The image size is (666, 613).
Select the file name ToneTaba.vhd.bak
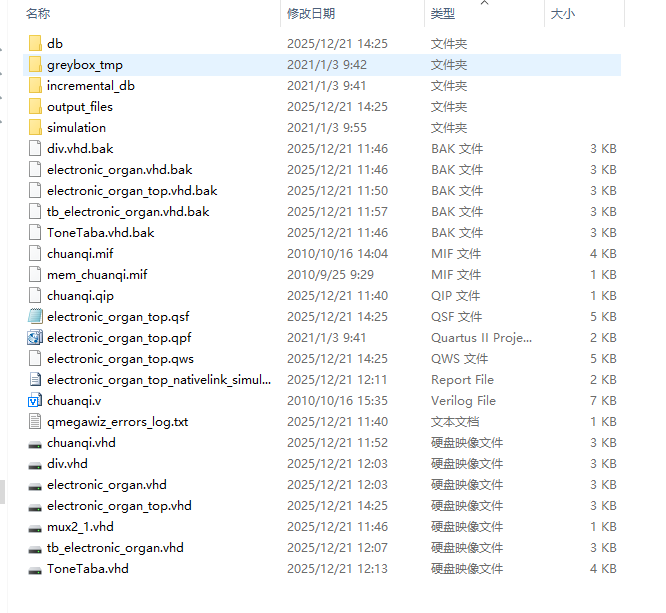101,233
